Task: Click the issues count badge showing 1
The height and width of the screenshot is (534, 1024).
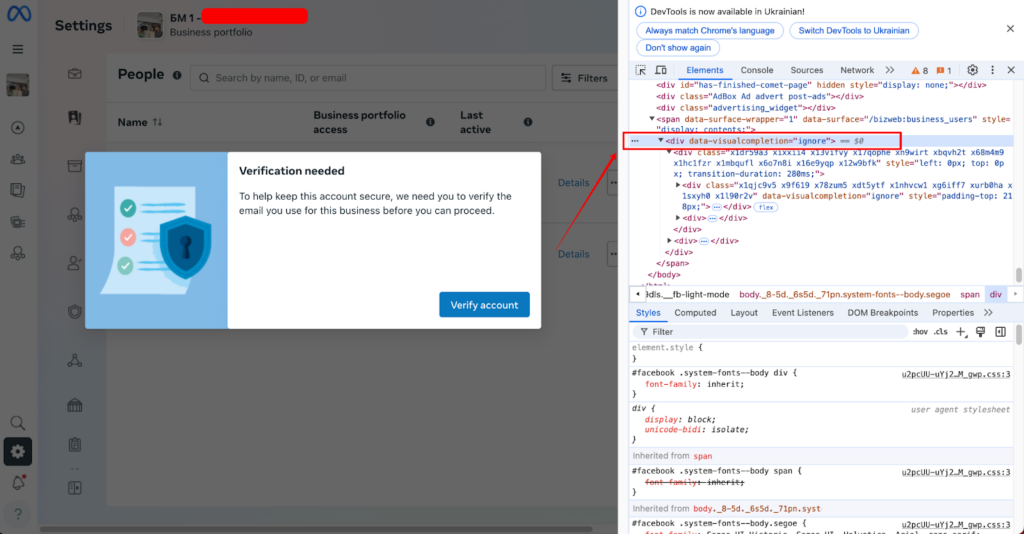Action: 944,71
